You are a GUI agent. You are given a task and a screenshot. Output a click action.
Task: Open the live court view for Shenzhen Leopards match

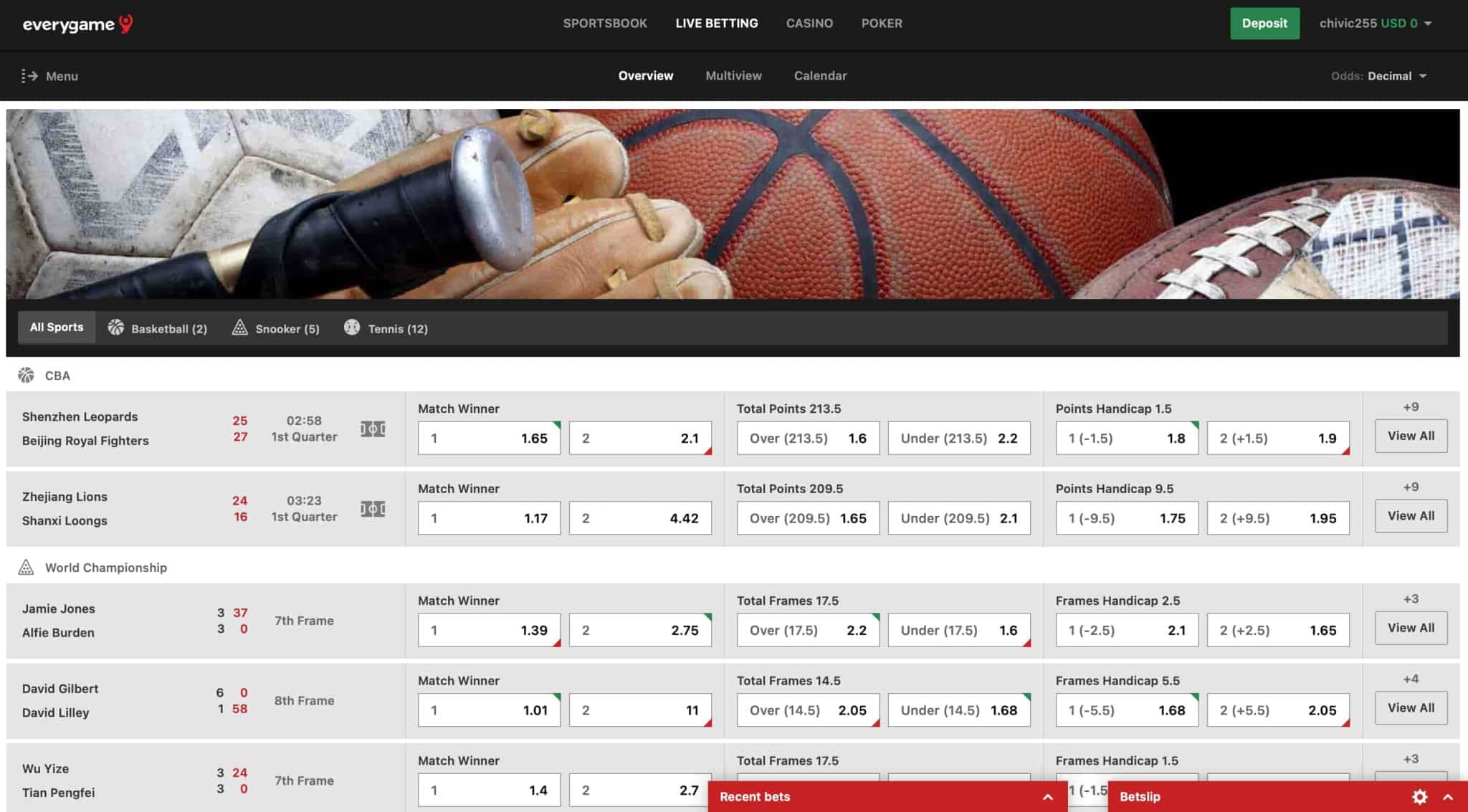[x=373, y=429]
